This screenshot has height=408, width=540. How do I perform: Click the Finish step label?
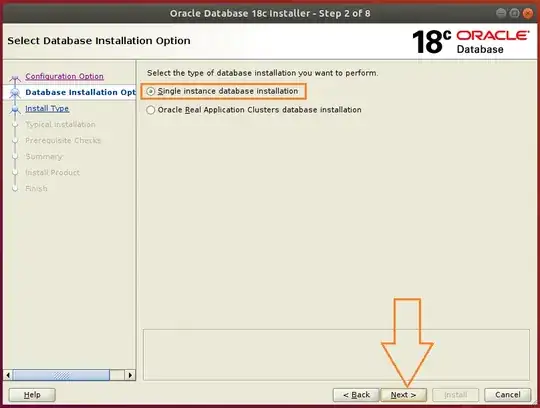pyautogui.click(x=36, y=189)
